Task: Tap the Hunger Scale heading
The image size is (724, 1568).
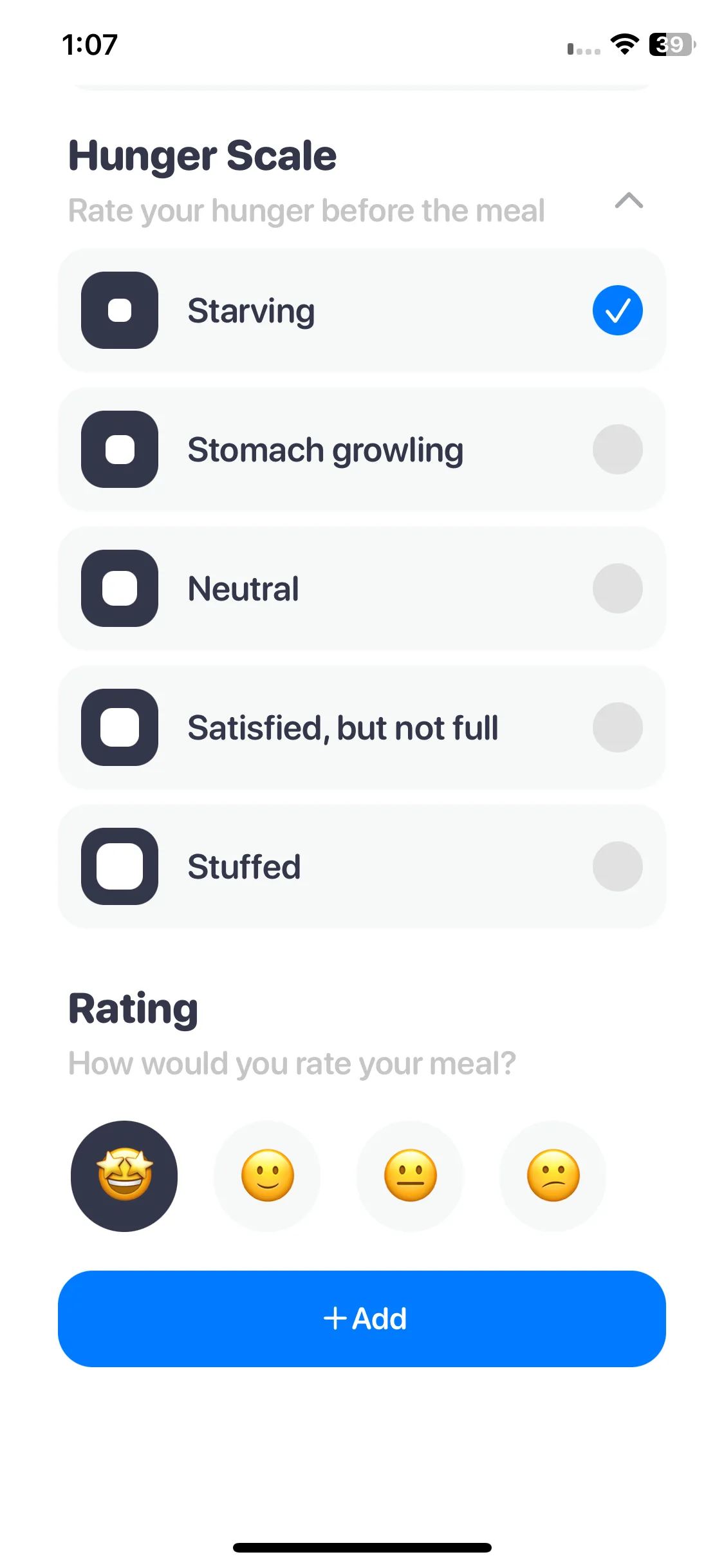Action: pos(203,156)
